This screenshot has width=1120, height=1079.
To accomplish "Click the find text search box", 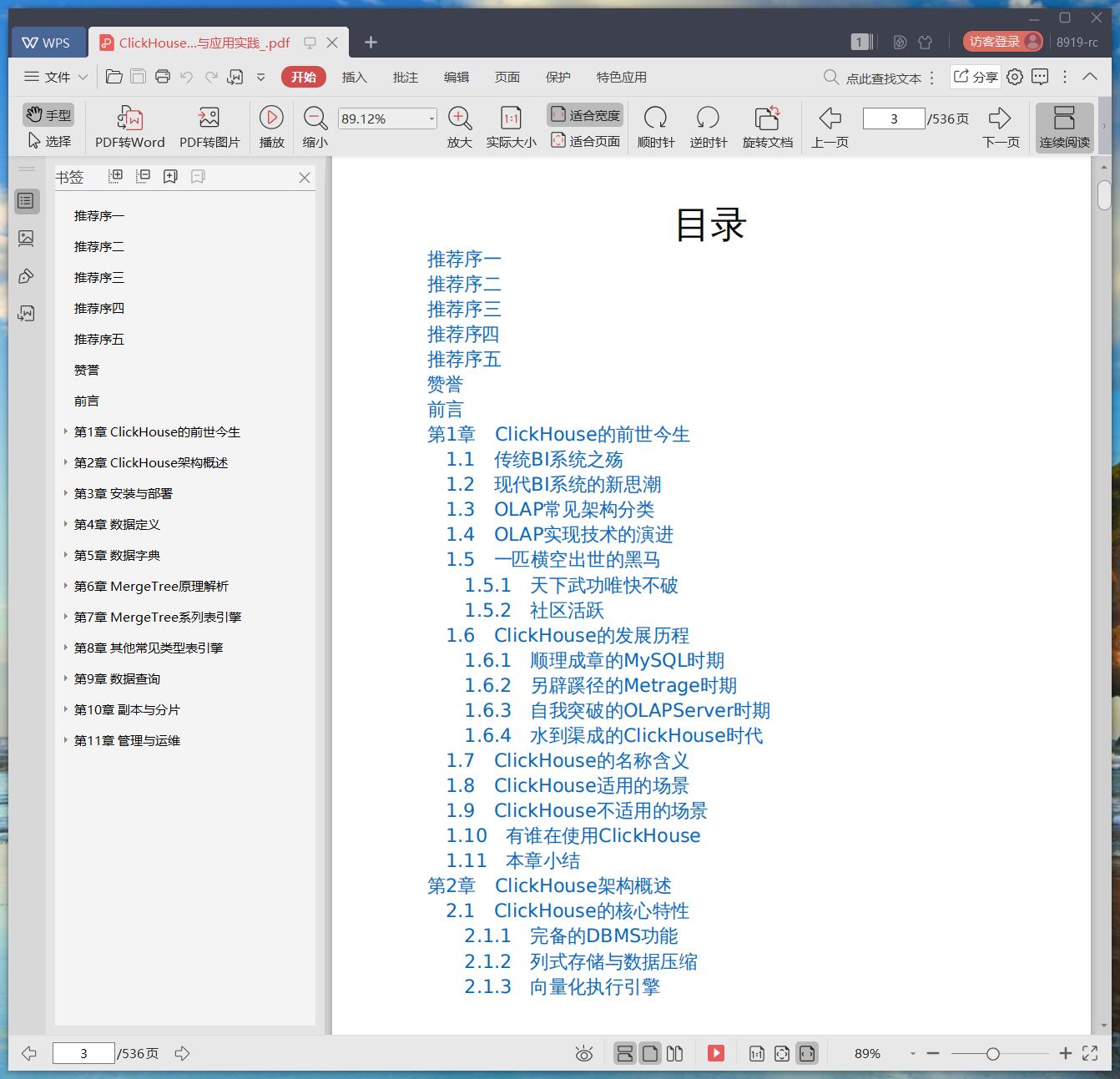I will [x=873, y=78].
